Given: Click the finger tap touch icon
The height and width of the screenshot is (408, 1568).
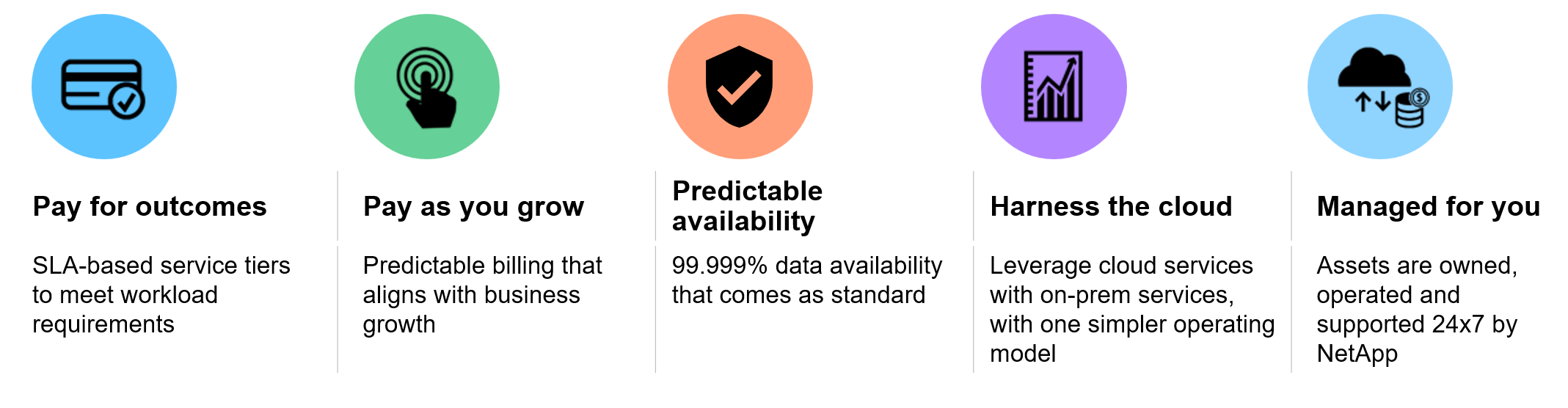Looking at the screenshot, I should pyautogui.click(x=427, y=88).
